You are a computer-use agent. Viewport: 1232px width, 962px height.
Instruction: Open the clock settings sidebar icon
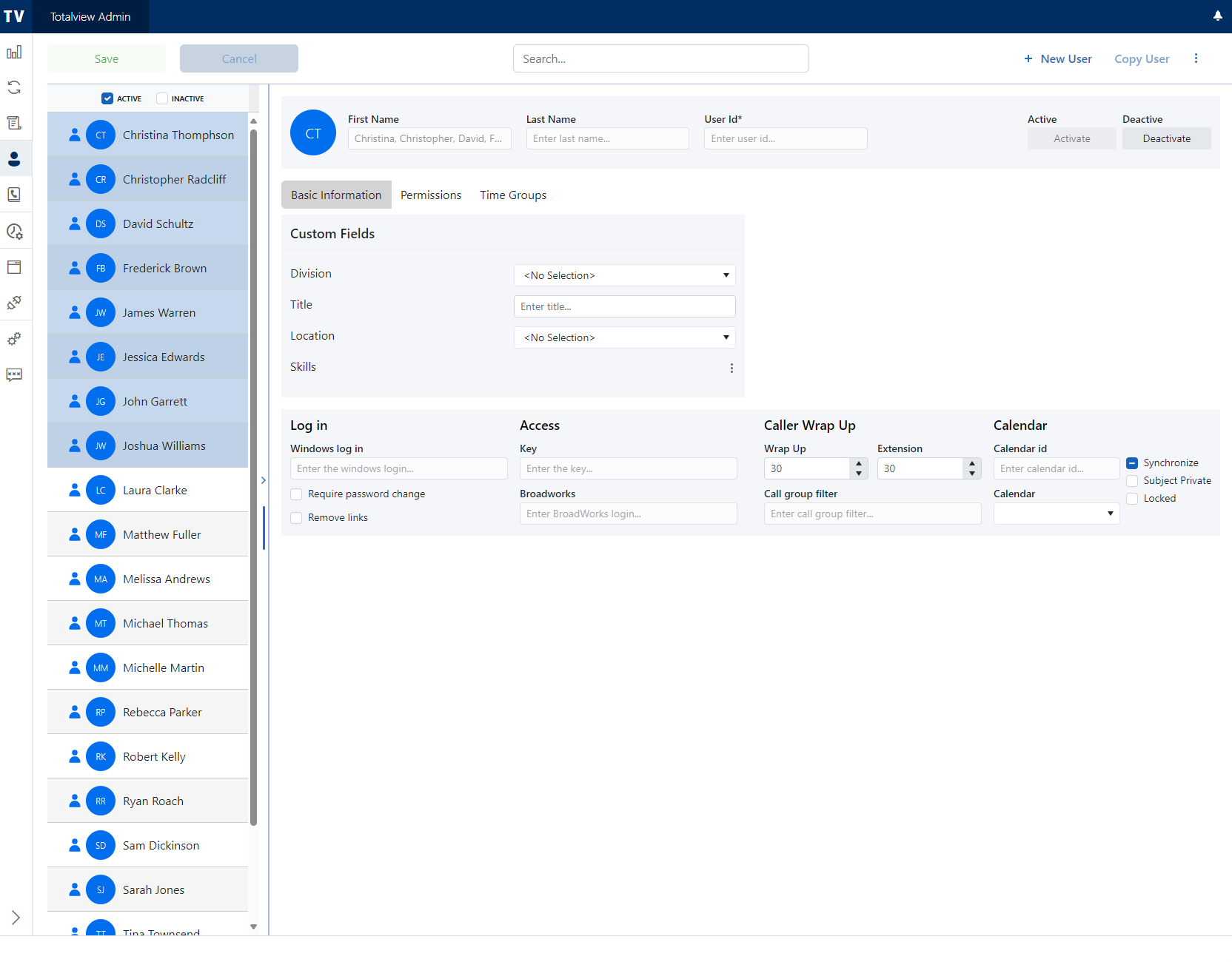[x=14, y=231]
